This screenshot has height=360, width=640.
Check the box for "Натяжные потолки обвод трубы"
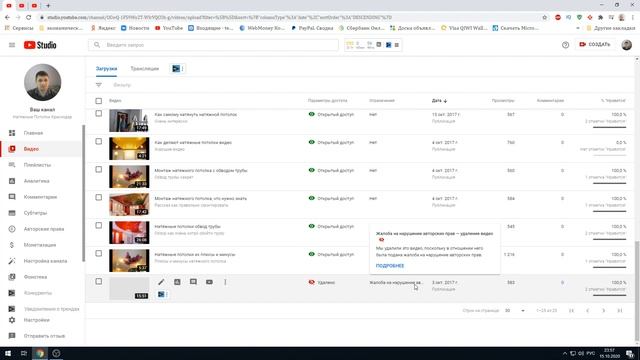(x=99, y=225)
